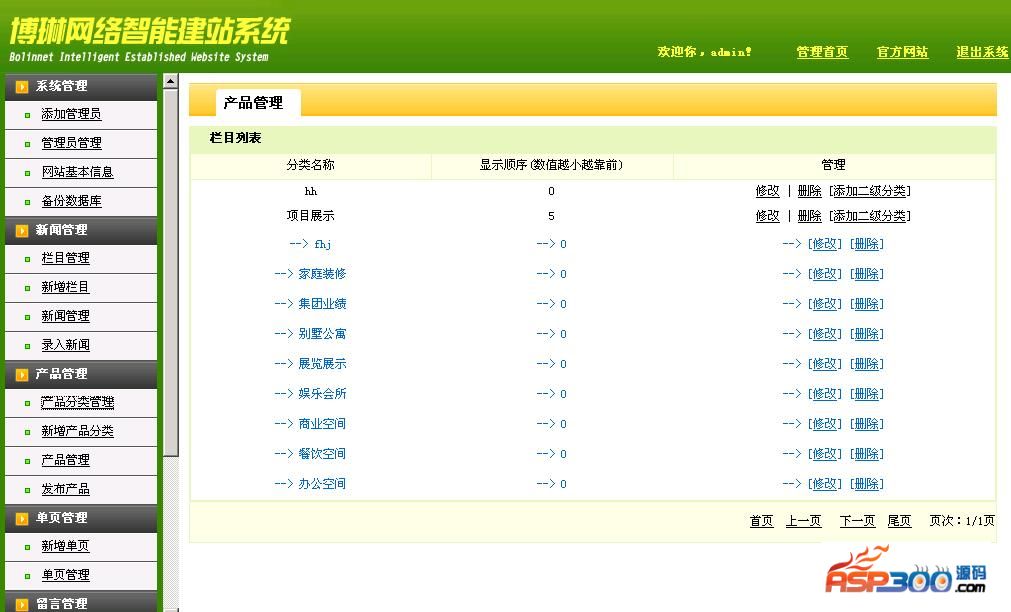Click 修改 for the 集团业绩 subcategory
The width and height of the screenshot is (1011, 612).
click(825, 304)
